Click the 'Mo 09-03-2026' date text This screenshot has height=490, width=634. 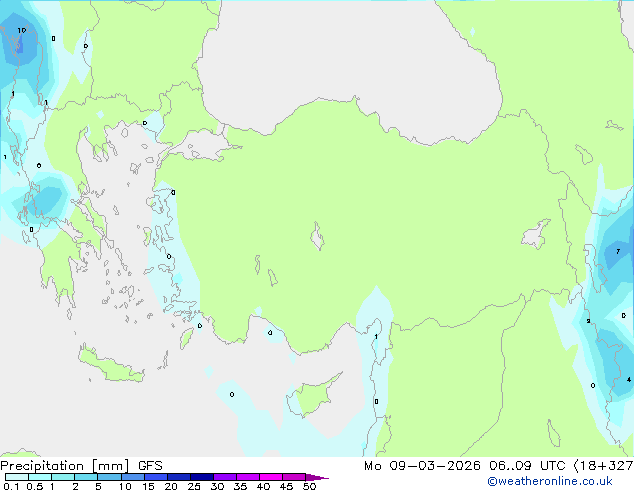(422, 466)
